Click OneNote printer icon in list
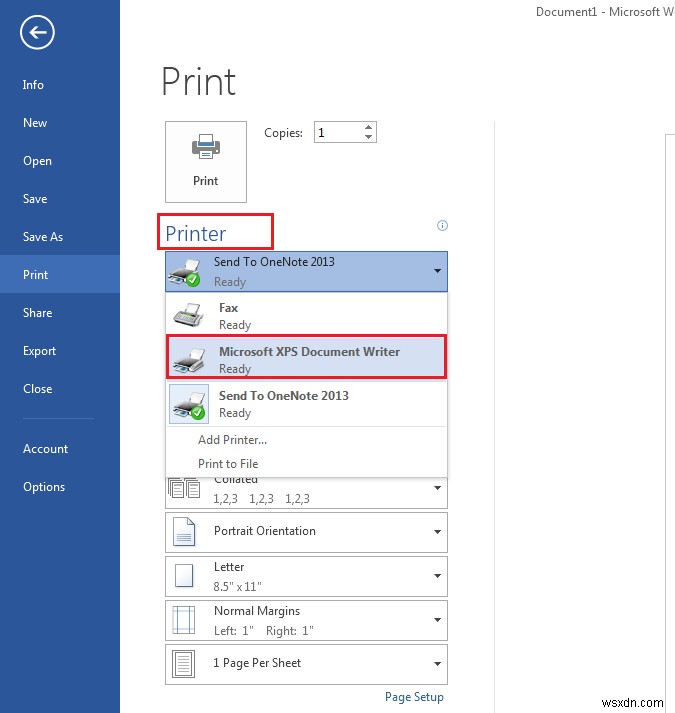The height and width of the screenshot is (713, 675). pyautogui.click(x=189, y=404)
